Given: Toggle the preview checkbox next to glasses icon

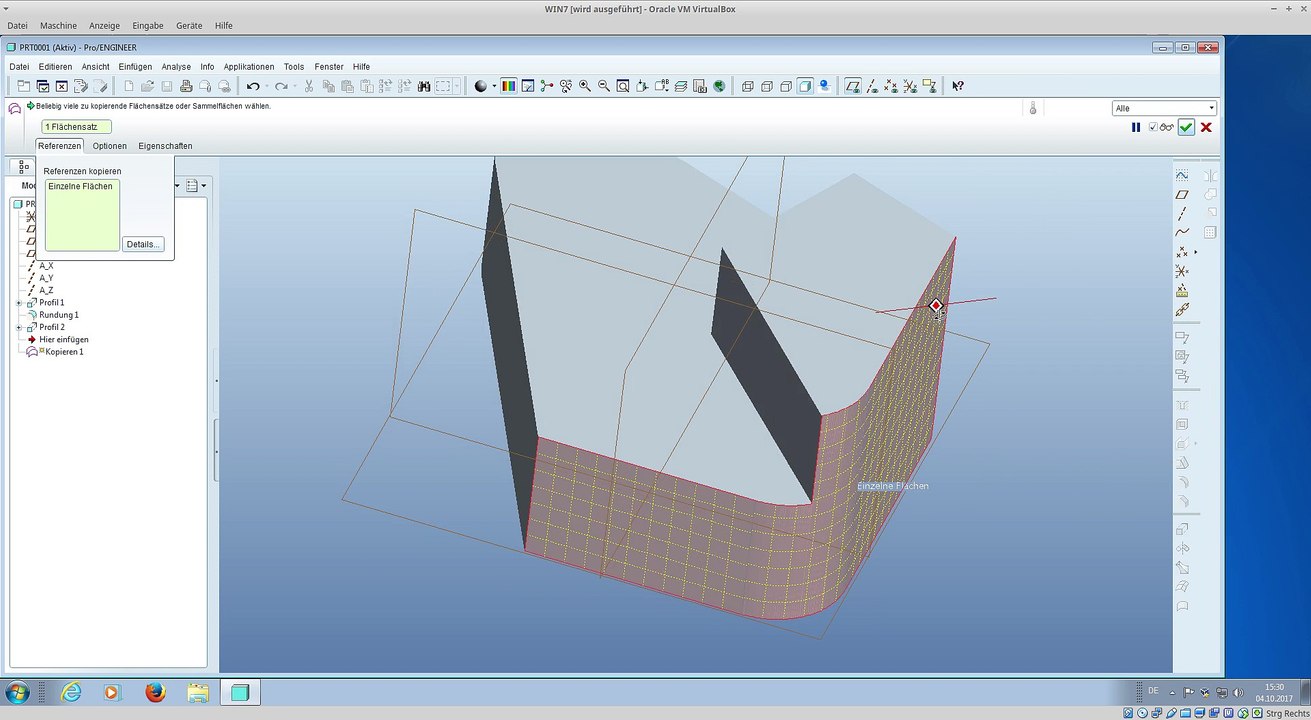Looking at the screenshot, I should (x=1153, y=127).
